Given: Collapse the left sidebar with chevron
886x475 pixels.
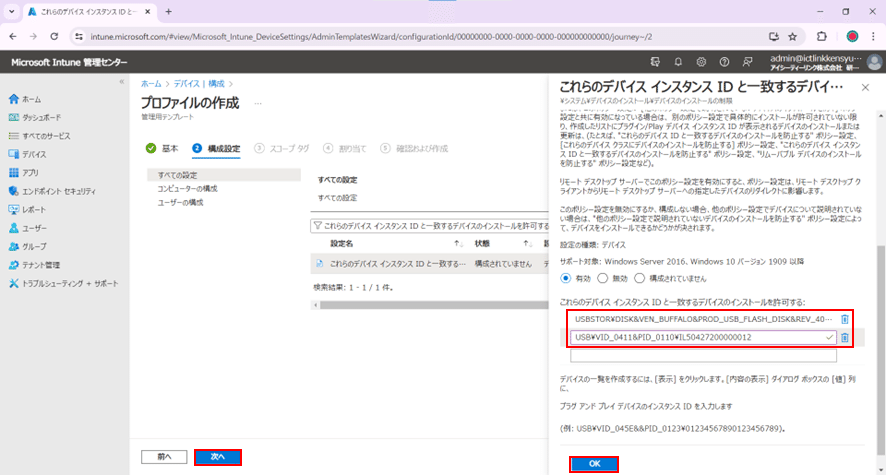Looking at the screenshot, I should 121,82.
